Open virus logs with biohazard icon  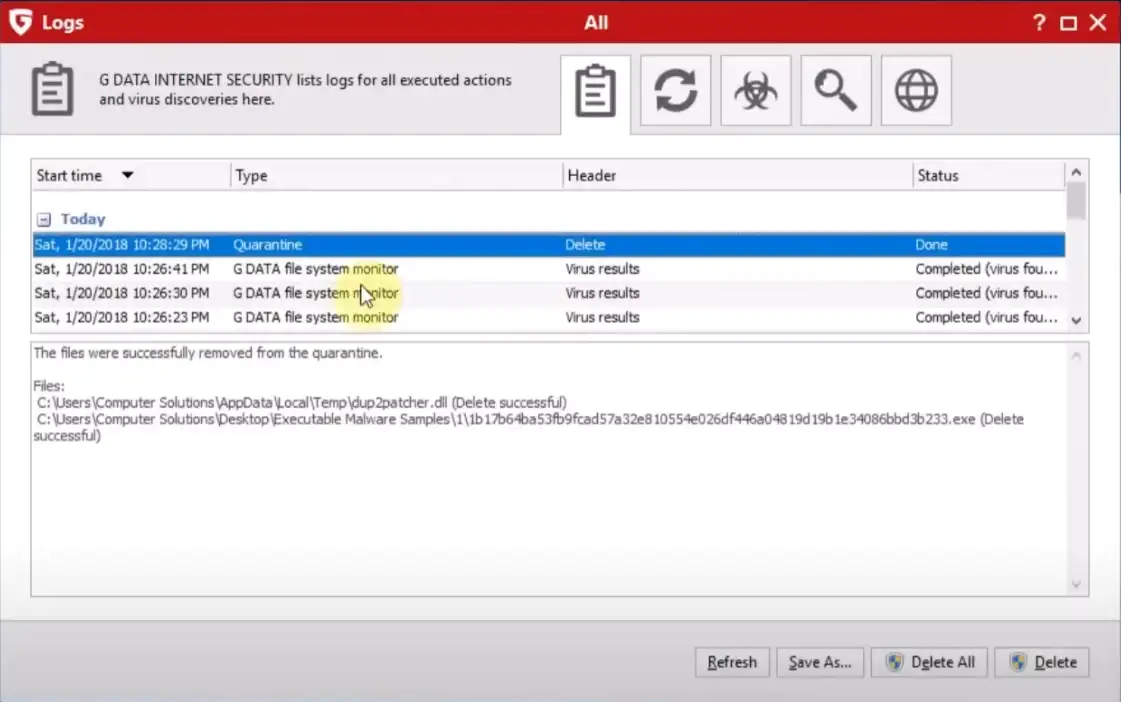[x=756, y=91]
